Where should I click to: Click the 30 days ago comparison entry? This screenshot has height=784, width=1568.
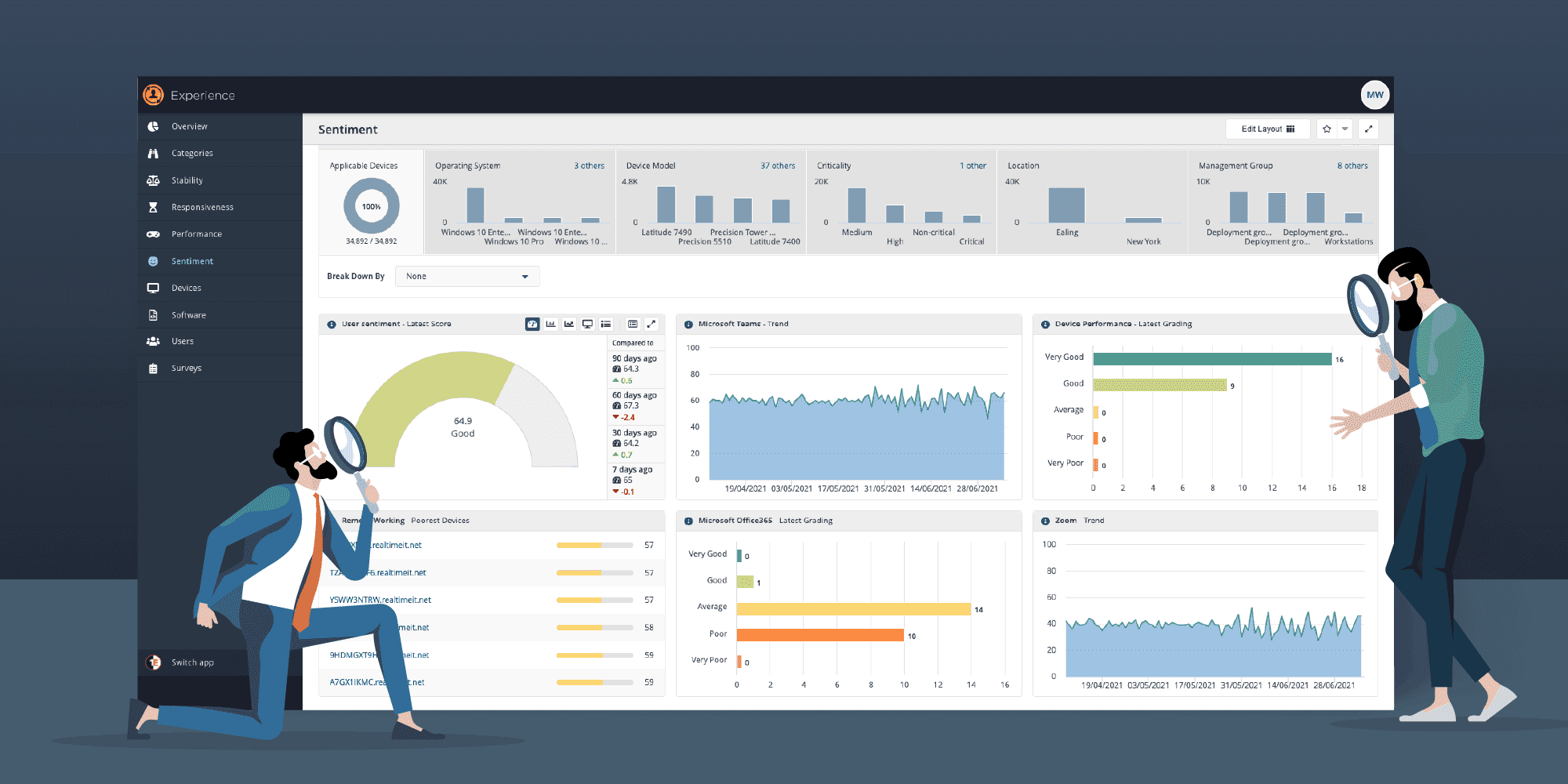(636, 444)
